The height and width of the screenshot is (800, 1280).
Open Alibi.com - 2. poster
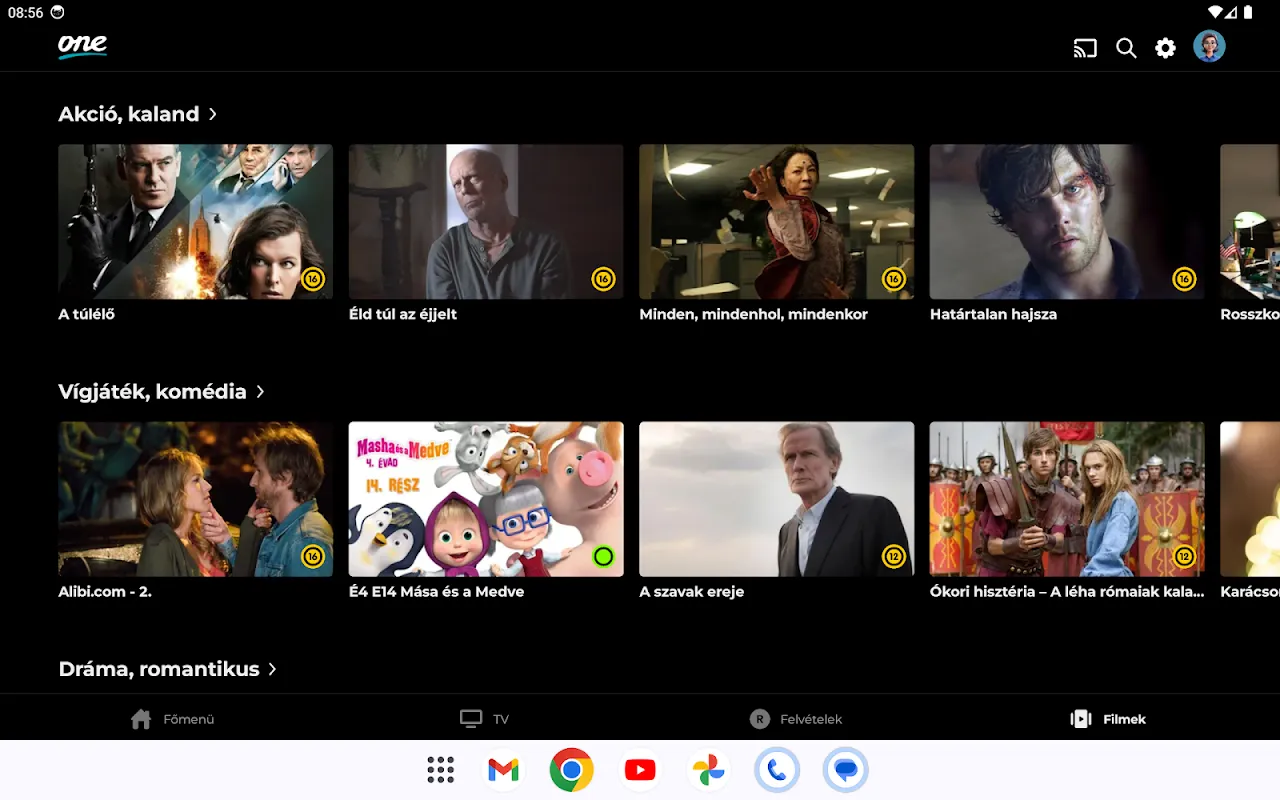pos(195,499)
